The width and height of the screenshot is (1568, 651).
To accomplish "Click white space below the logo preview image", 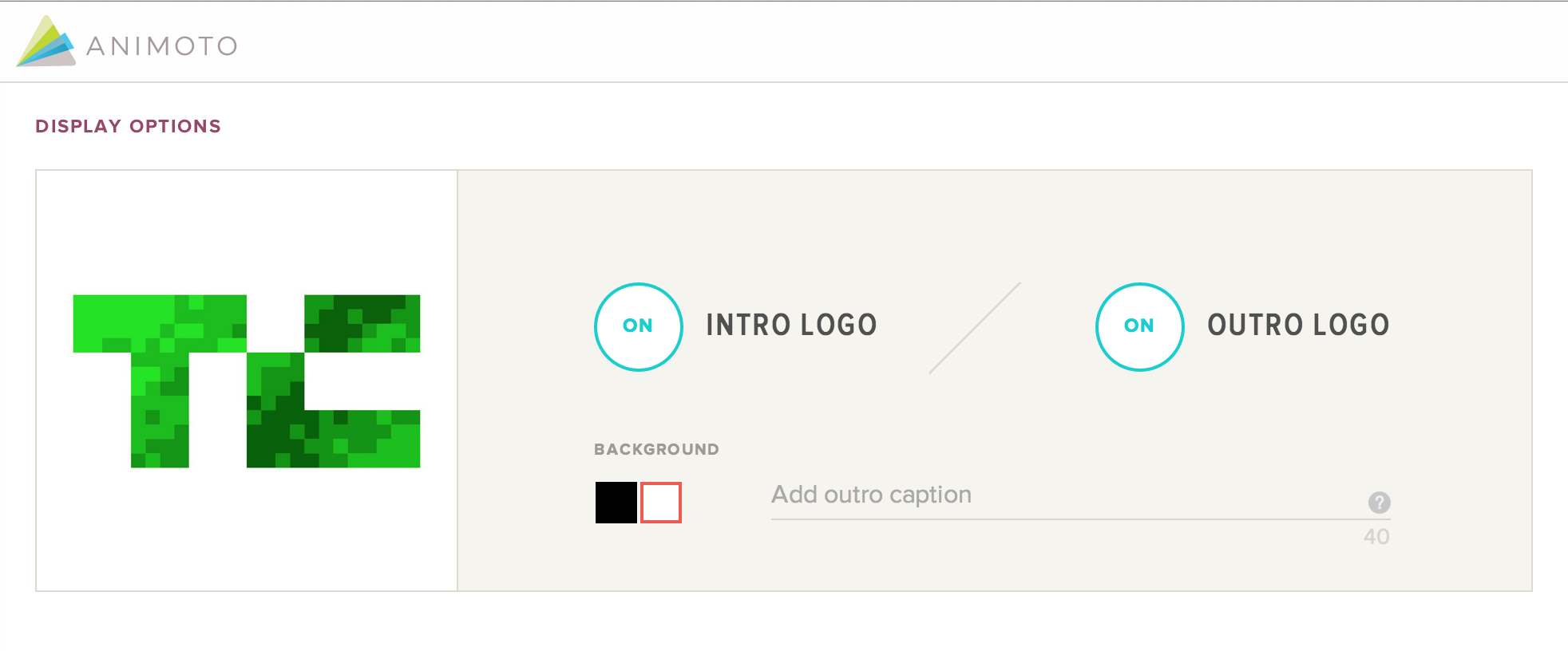I will pos(247,535).
